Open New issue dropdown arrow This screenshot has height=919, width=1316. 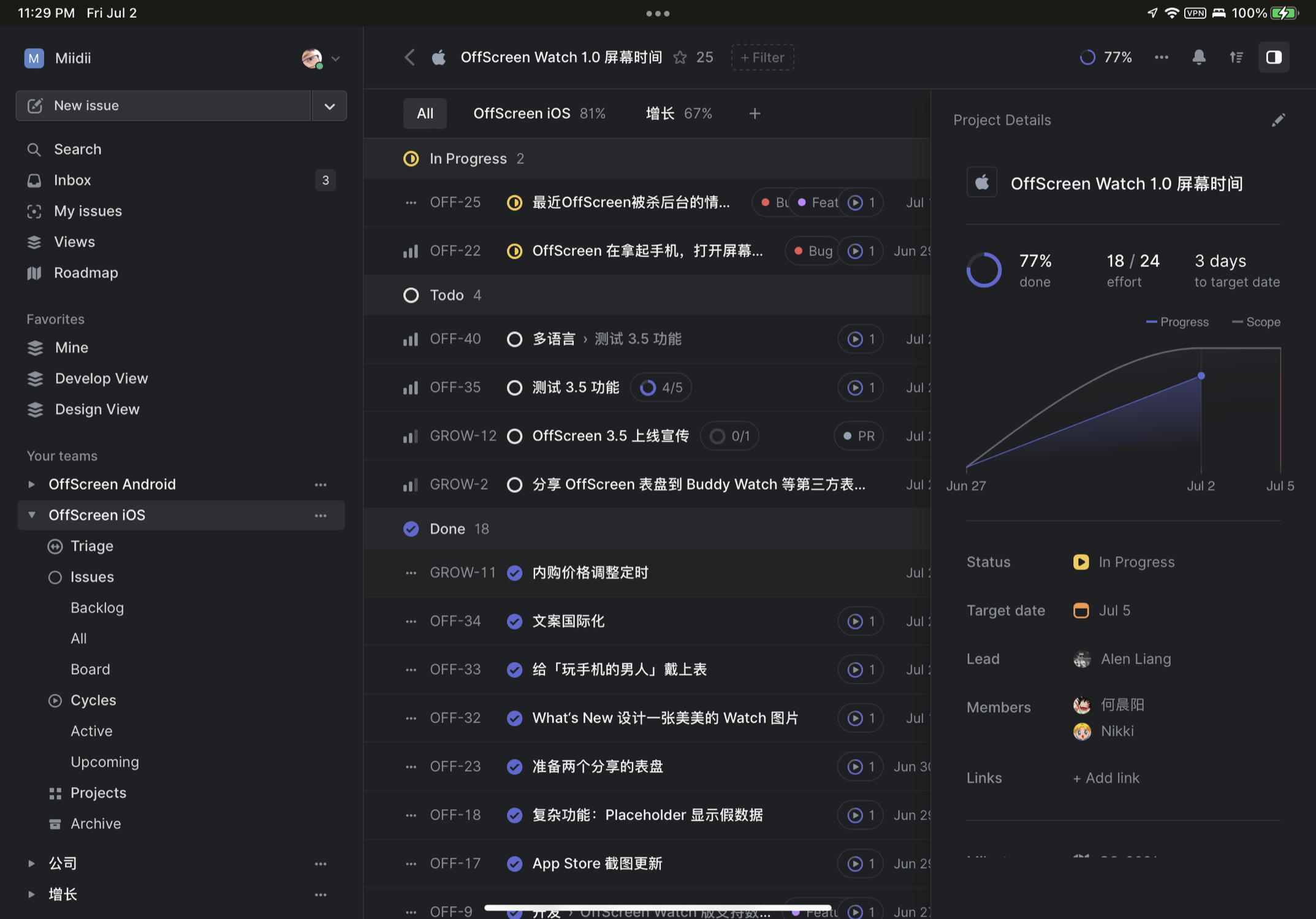click(x=329, y=105)
